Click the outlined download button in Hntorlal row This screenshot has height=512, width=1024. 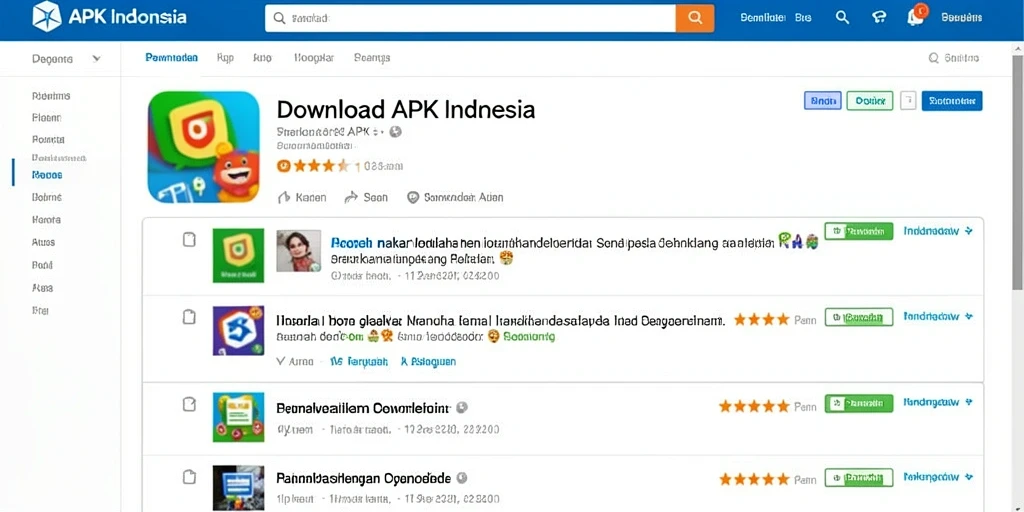tap(859, 317)
